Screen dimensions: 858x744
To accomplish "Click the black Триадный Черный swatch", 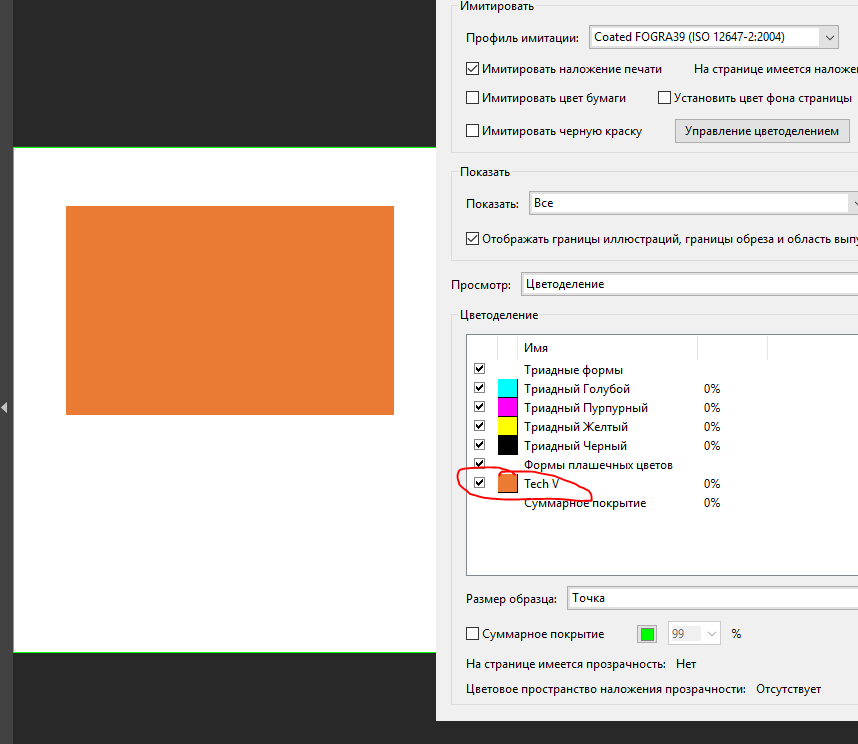I will click(508, 445).
